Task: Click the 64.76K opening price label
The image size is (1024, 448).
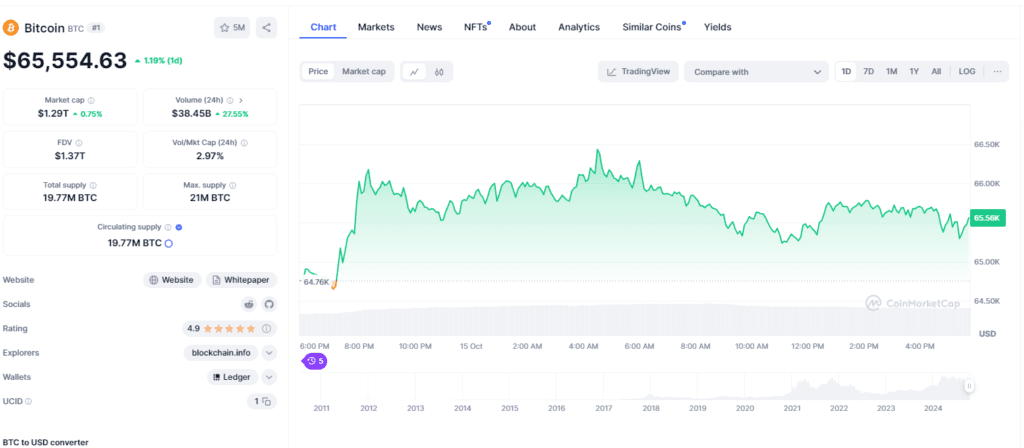Action: pyautogui.click(x=317, y=282)
